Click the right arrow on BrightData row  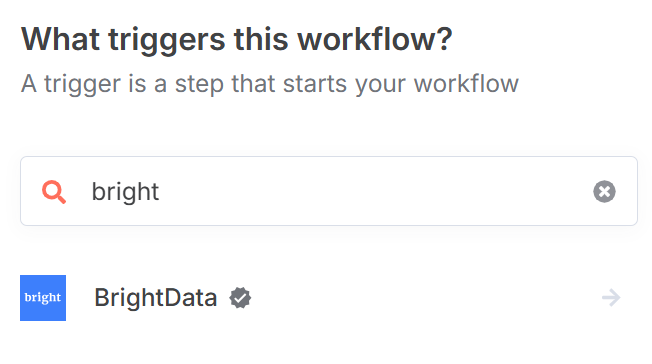pos(611,298)
